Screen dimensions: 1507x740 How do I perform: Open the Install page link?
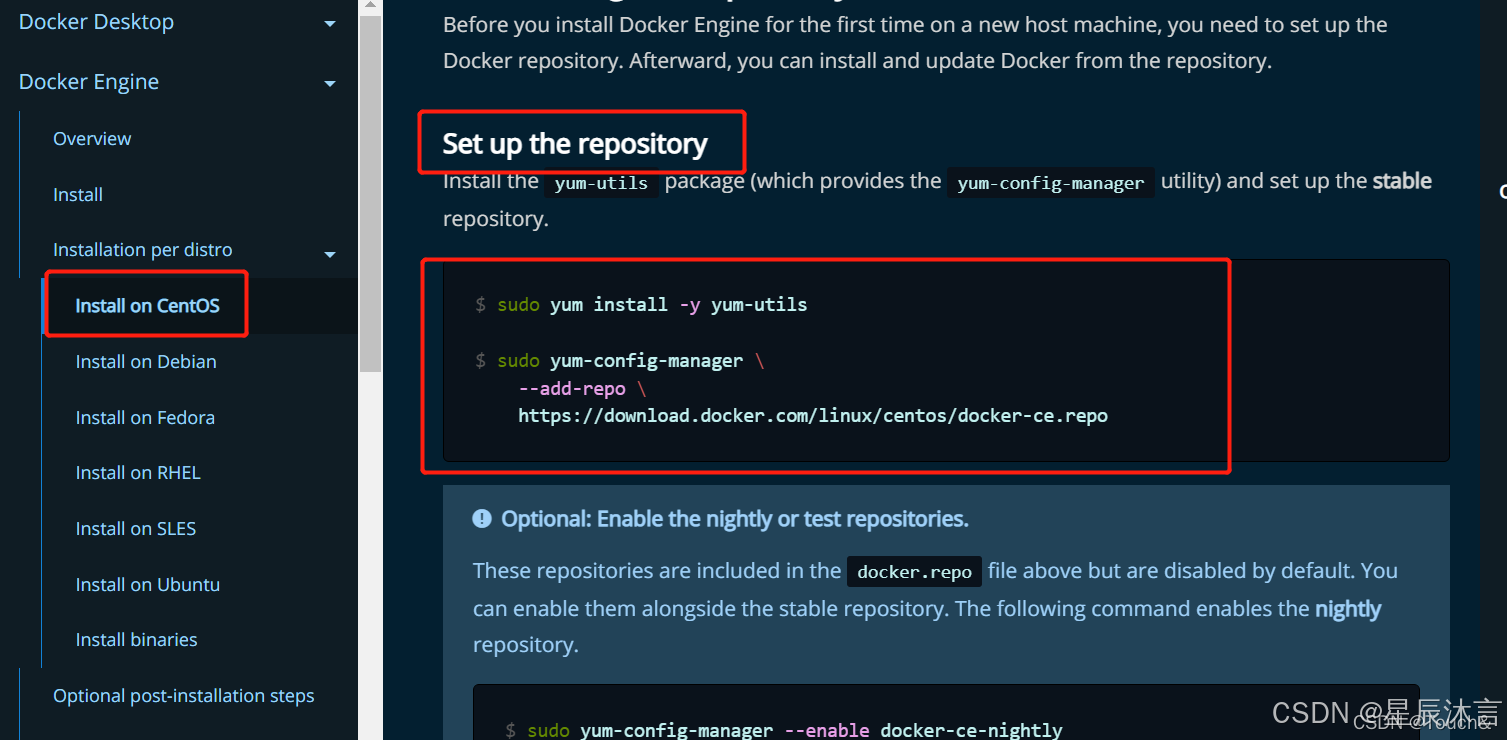(78, 195)
